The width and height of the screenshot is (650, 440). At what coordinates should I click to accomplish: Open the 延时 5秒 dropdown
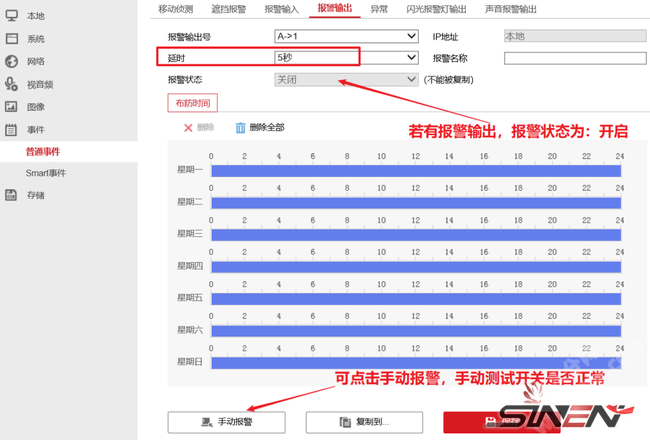tap(346, 58)
